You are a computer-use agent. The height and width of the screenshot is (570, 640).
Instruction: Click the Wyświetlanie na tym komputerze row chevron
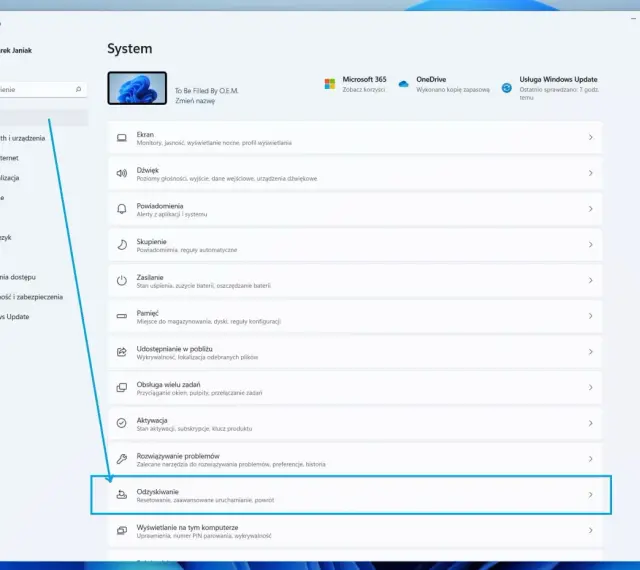[591, 530]
